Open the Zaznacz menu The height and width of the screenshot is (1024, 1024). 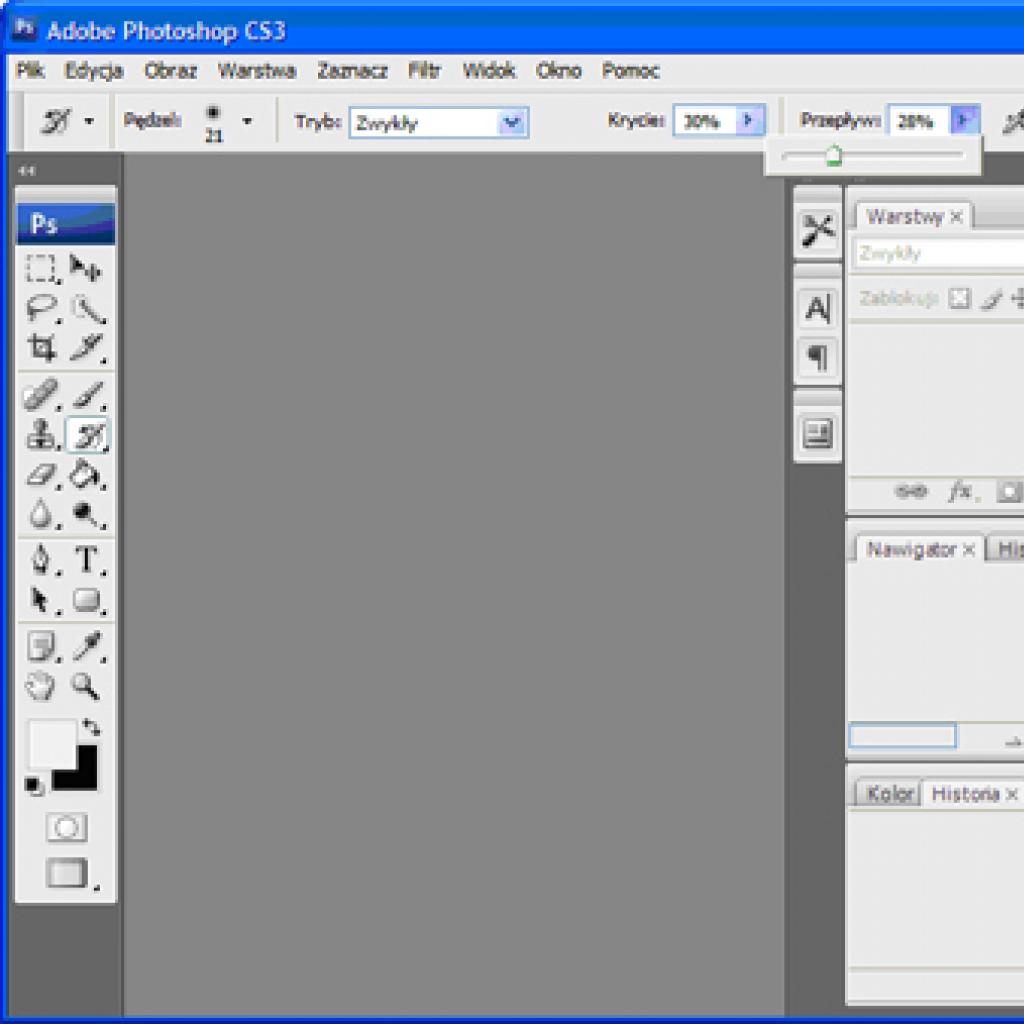(353, 71)
